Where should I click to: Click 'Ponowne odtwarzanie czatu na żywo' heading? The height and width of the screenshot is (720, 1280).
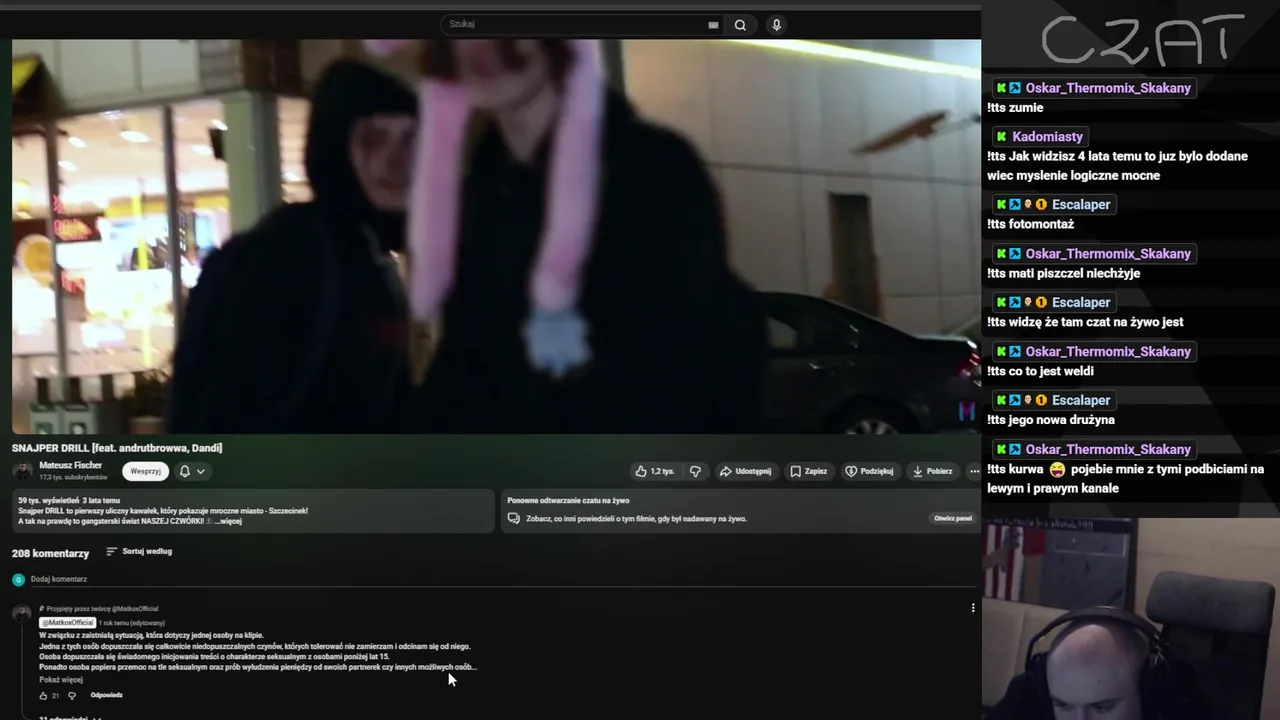point(568,500)
